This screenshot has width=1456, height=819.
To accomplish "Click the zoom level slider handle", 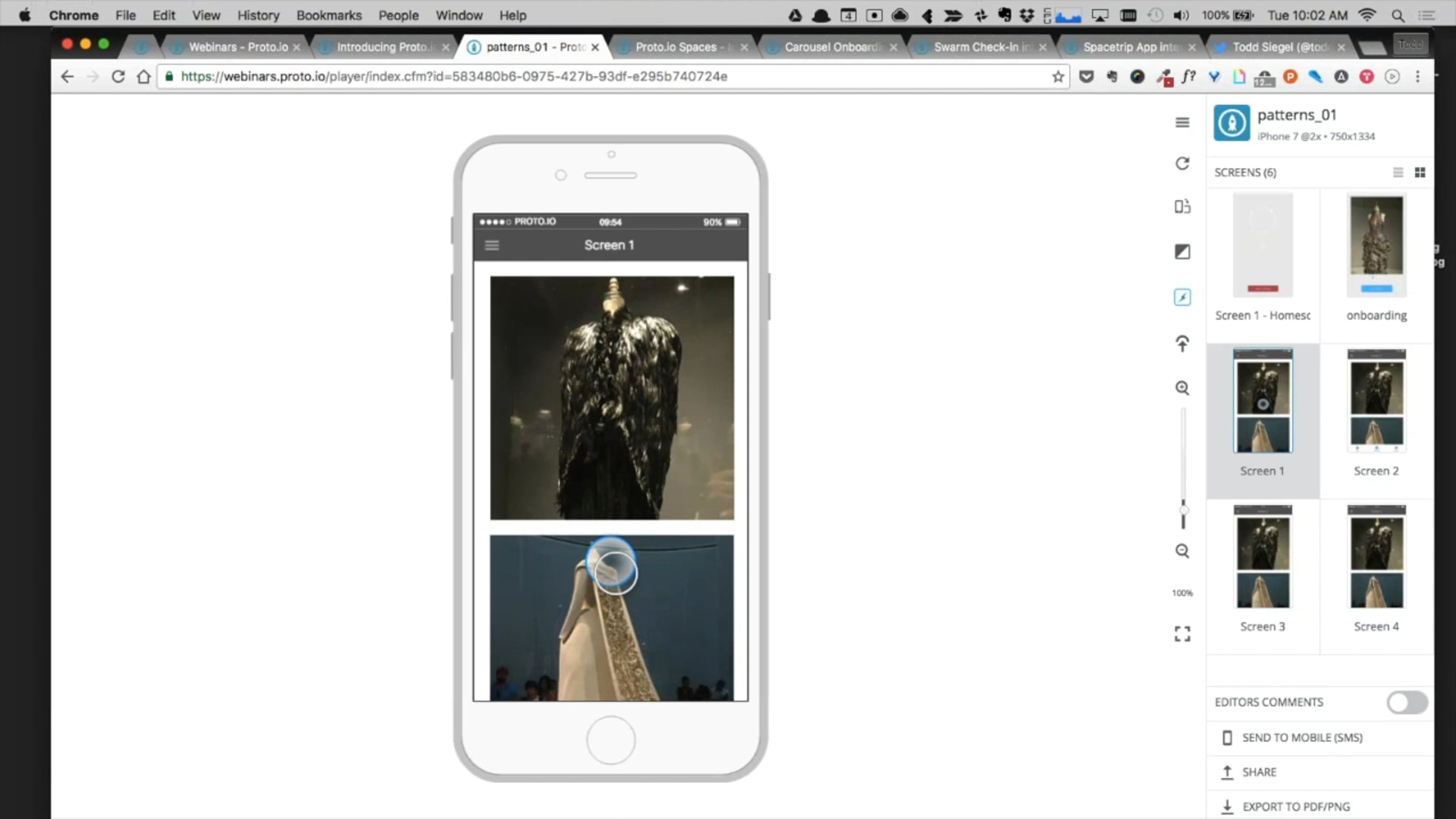I will coord(1183,510).
